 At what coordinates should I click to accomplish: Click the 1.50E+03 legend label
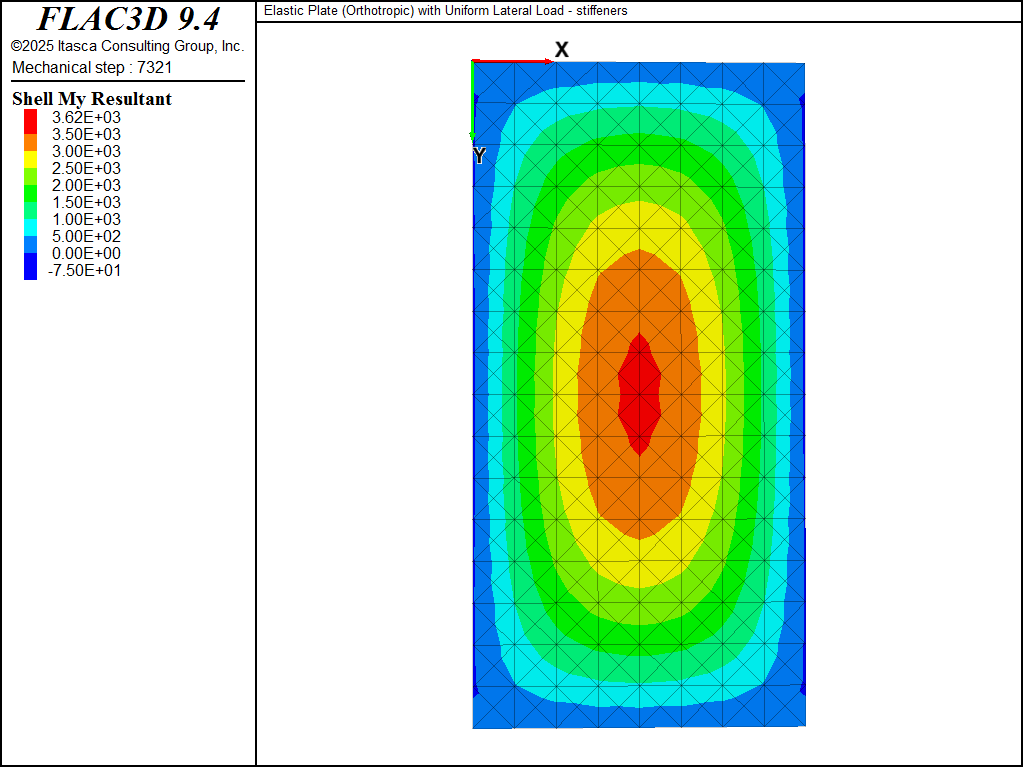tap(86, 202)
